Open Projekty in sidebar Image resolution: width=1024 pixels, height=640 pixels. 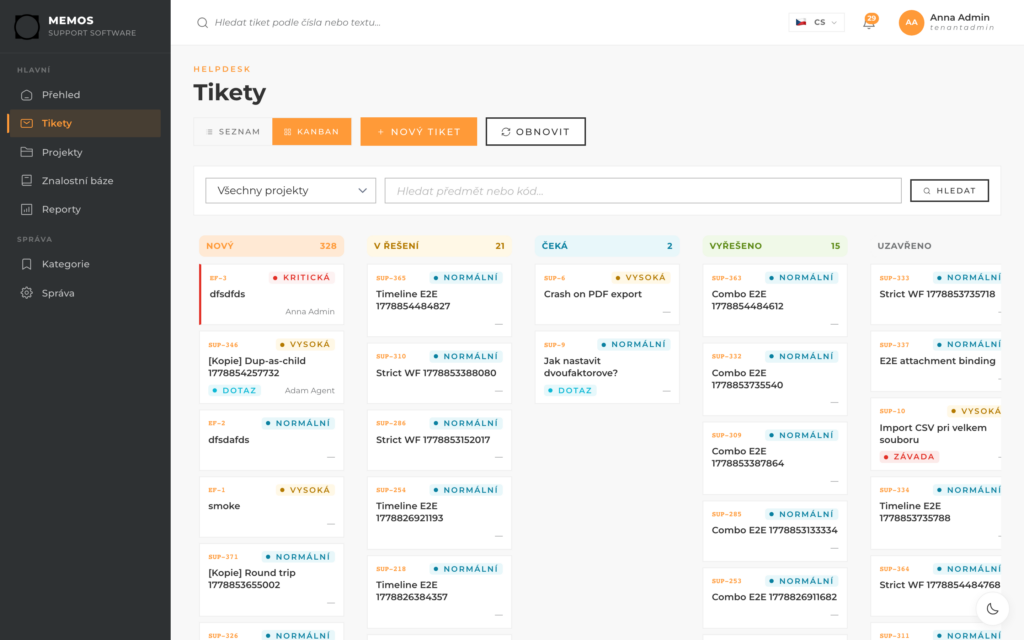pyautogui.click(x=85, y=152)
